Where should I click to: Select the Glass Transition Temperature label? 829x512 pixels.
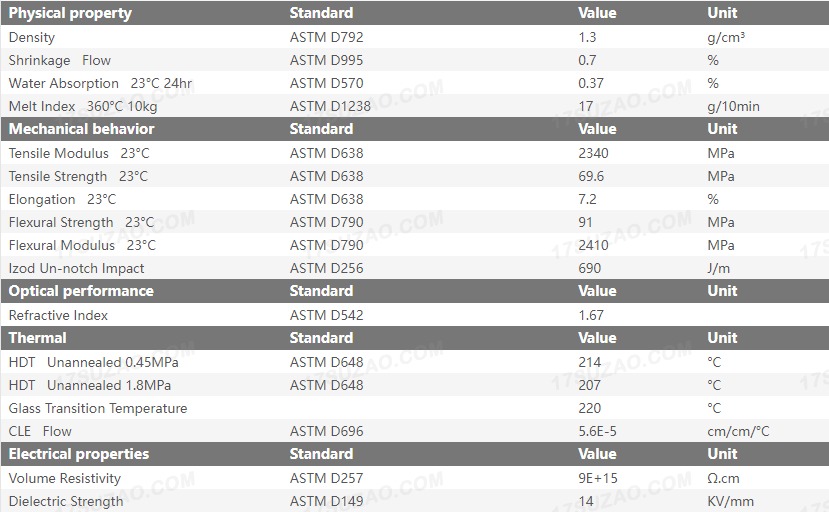(x=98, y=408)
